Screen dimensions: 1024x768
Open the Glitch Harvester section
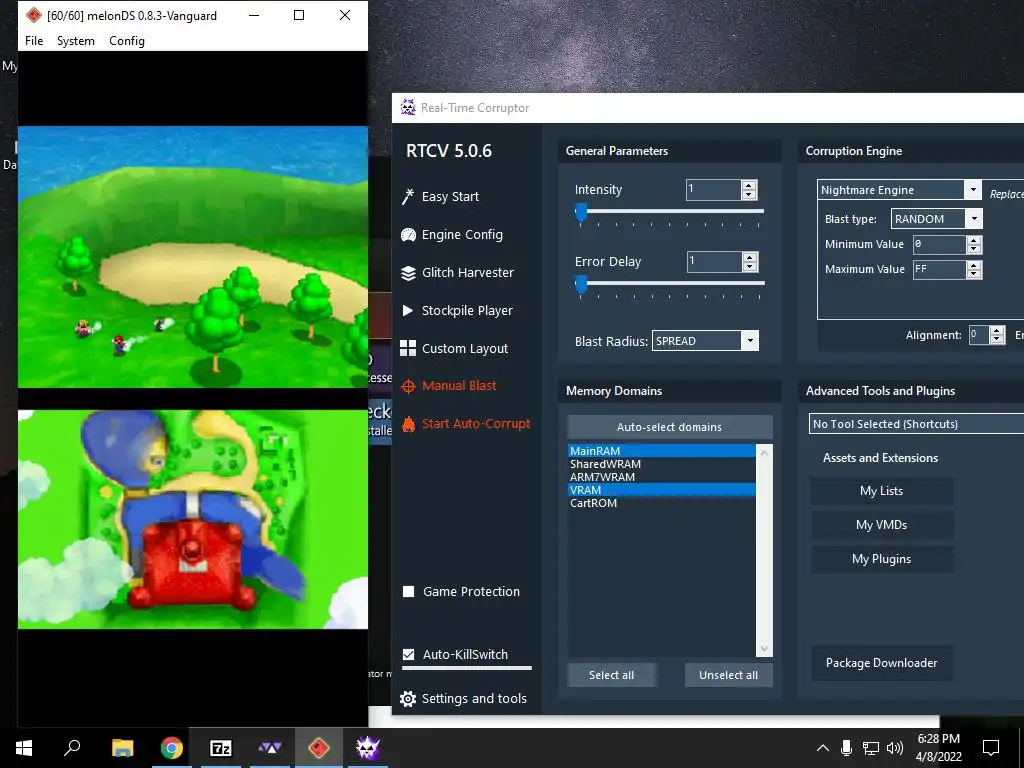(468, 272)
